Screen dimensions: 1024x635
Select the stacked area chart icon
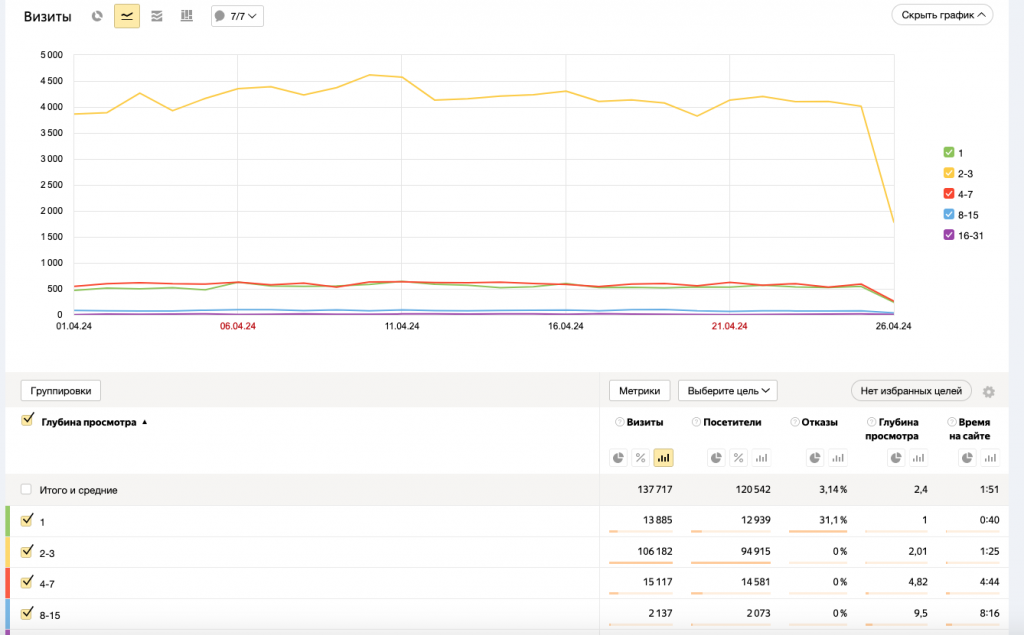click(157, 16)
